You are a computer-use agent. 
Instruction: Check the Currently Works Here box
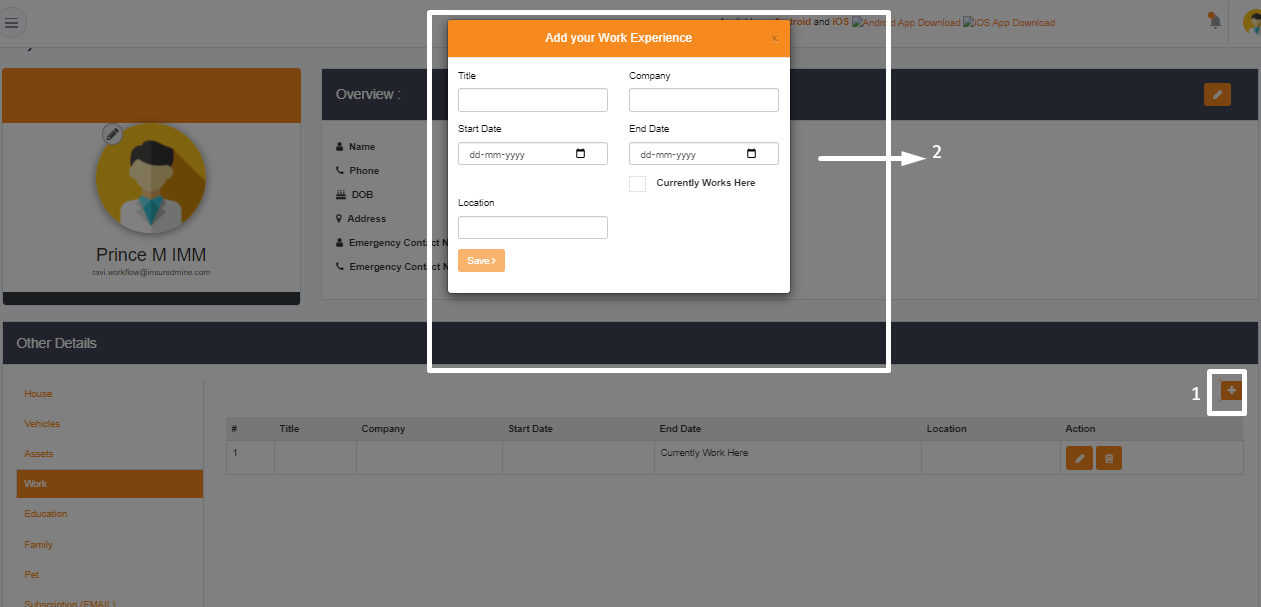tap(637, 184)
